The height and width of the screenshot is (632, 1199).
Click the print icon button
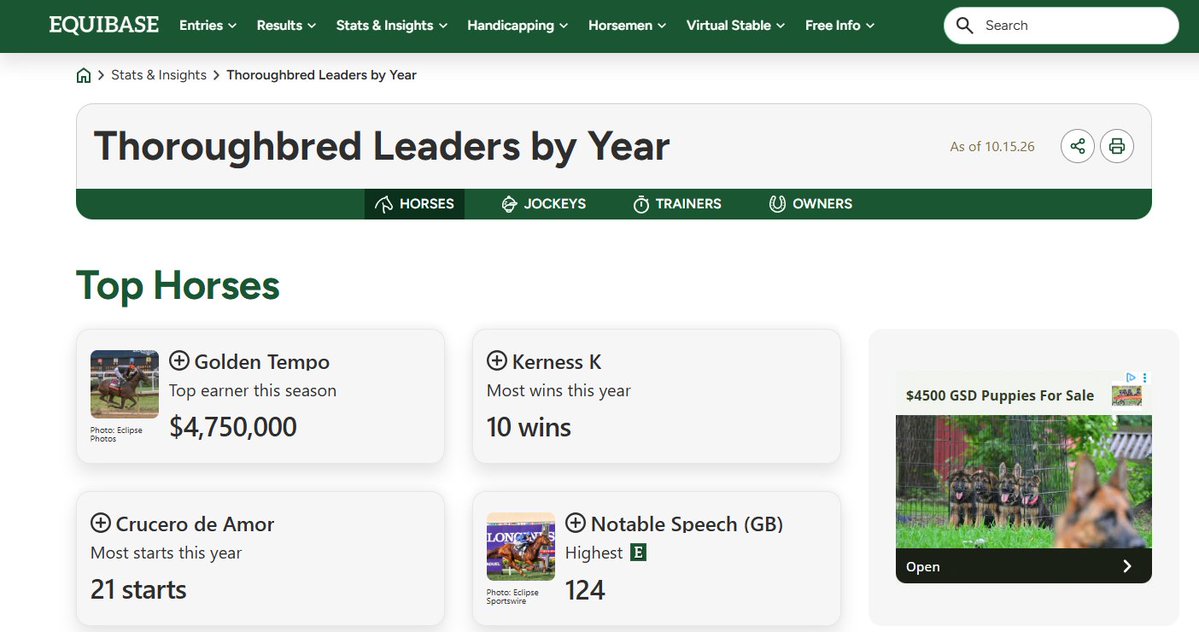[1116, 146]
